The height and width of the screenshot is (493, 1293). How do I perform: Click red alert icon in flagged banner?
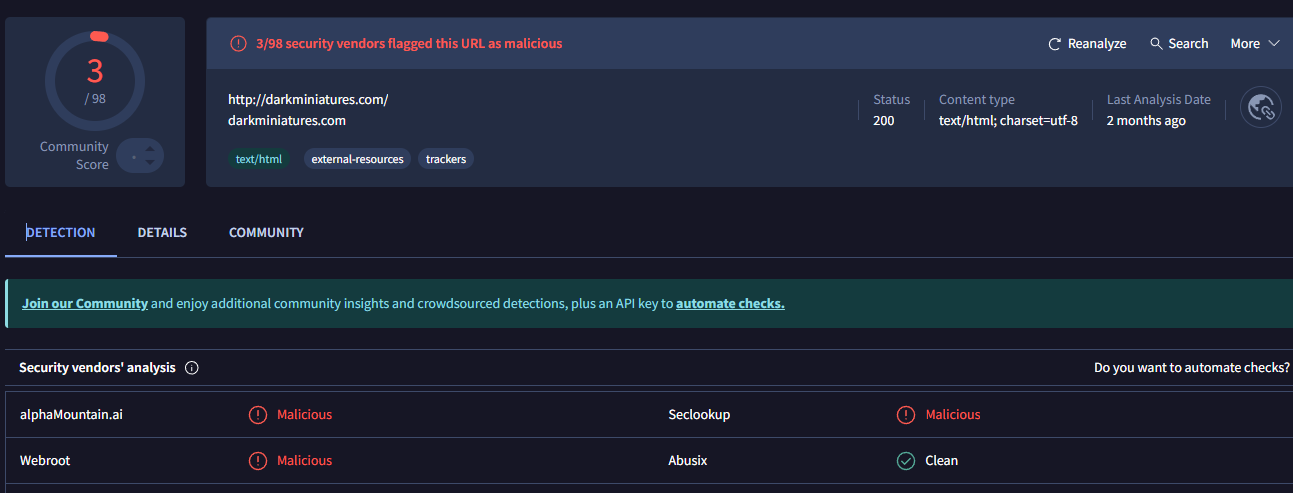pyautogui.click(x=238, y=44)
